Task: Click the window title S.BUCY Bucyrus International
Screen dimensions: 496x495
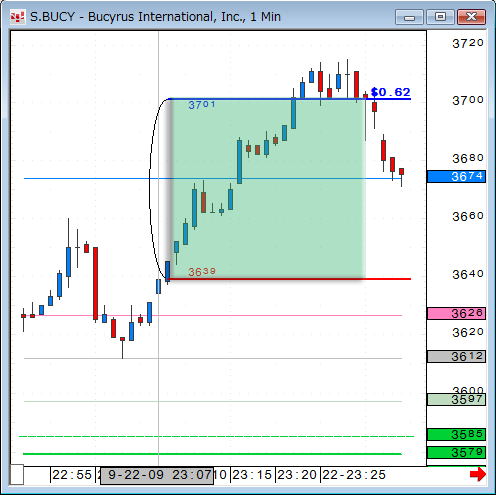Action: 155,17
